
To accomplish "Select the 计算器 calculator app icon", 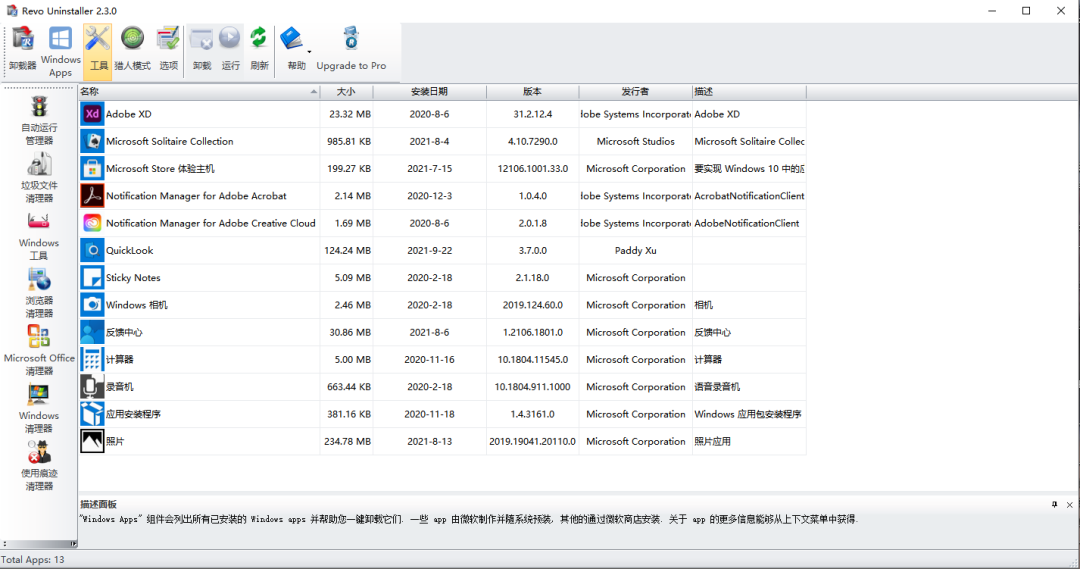I will coord(92,360).
